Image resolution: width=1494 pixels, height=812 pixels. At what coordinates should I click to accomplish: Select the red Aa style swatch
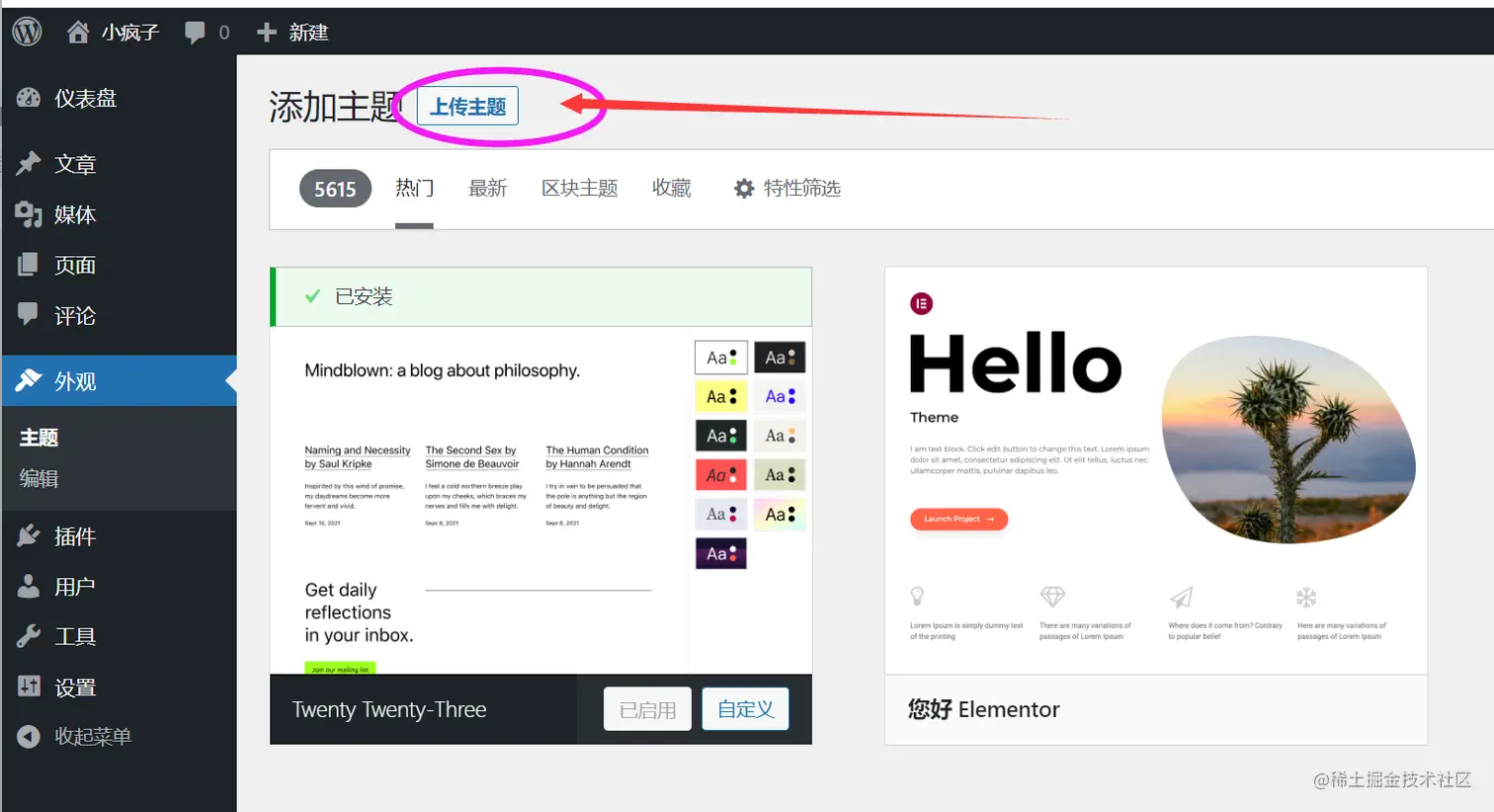point(721,475)
